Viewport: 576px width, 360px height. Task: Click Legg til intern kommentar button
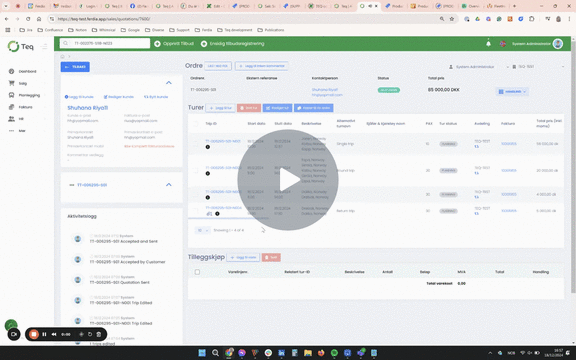tap(262, 66)
